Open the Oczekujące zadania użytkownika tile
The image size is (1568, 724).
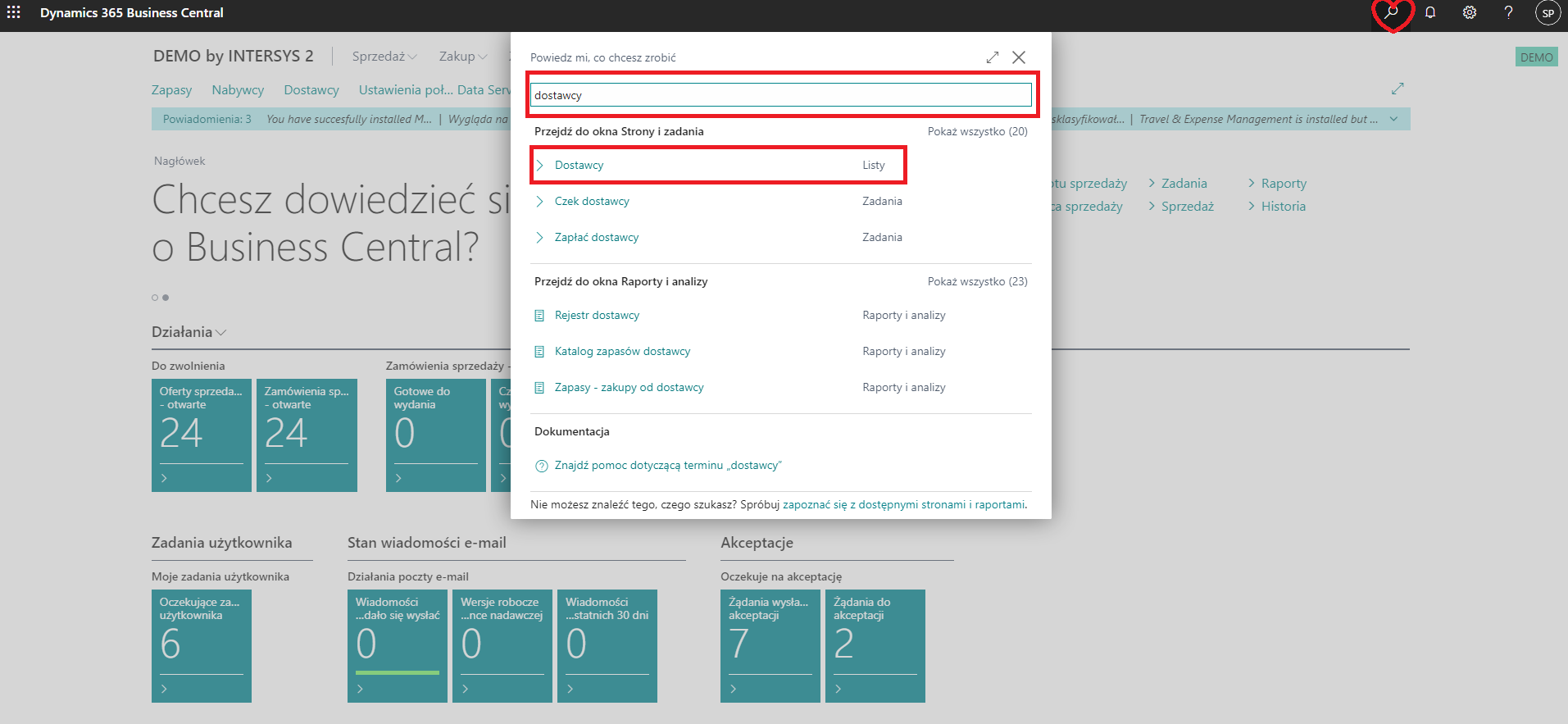pyautogui.click(x=202, y=646)
